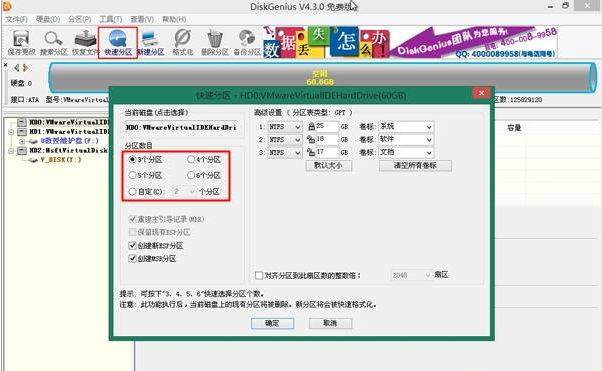Launch the Recover Files (恢复文件) tool
The image size is (602, 371).
pos(85,43)
